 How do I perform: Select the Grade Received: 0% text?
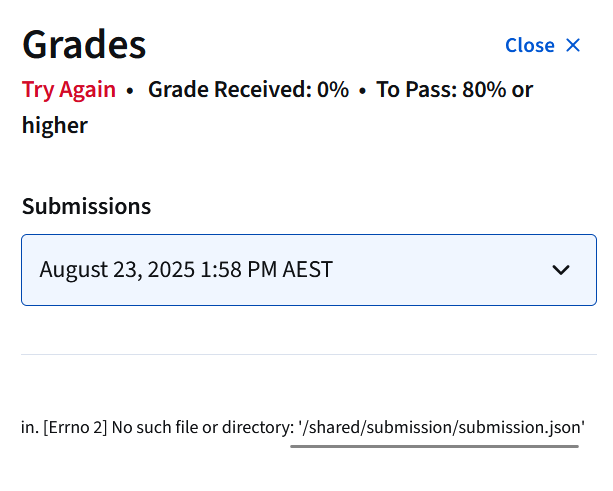coord(248,90)
